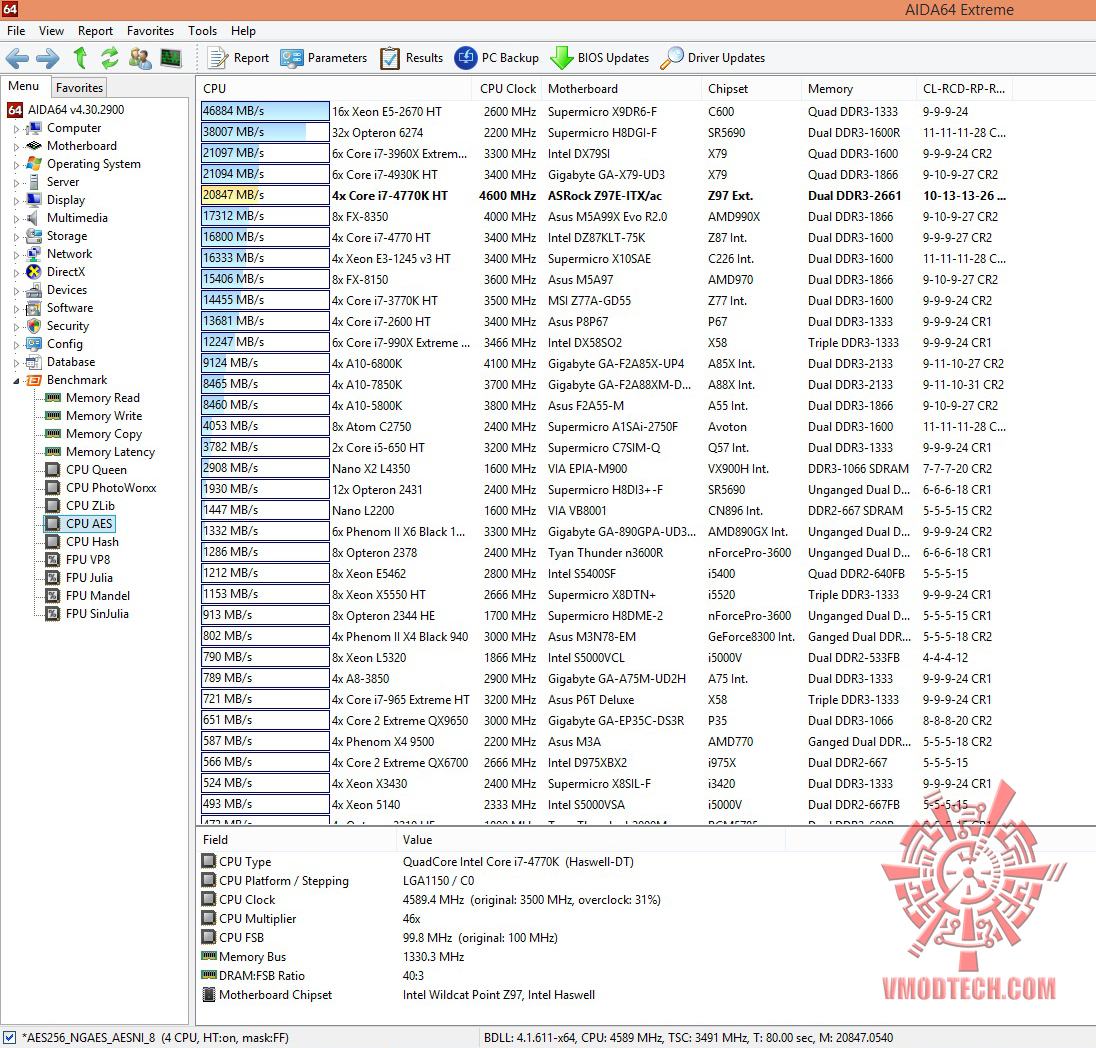Expand the Server tree node
1096x1048 pixels.
coord(16,182)
